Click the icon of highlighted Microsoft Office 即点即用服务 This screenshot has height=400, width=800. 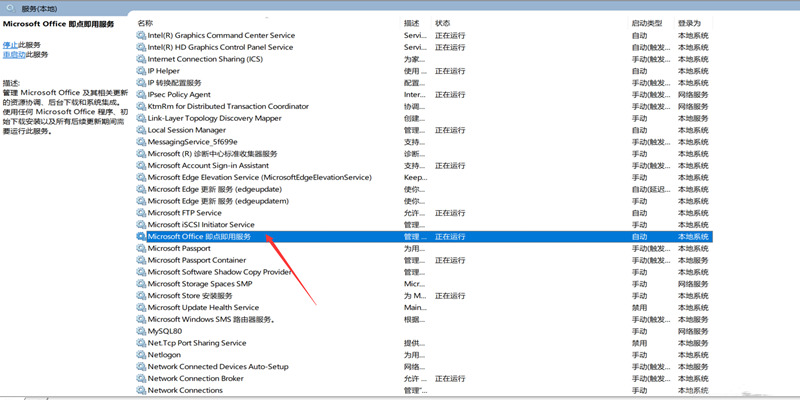[141, 237]
